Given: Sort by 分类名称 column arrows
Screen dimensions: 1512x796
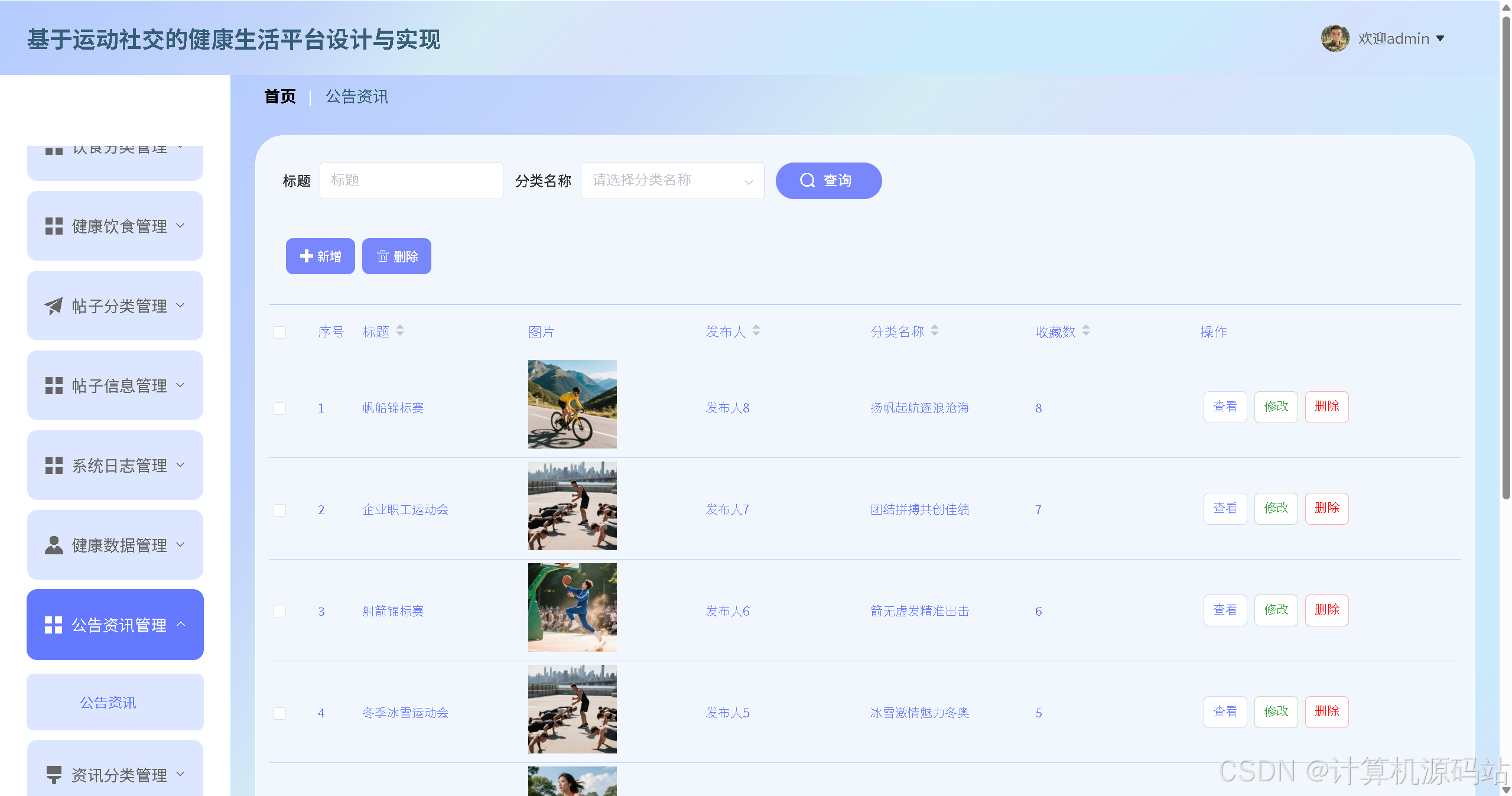Looking at the screenshot, I should point(935,330).
